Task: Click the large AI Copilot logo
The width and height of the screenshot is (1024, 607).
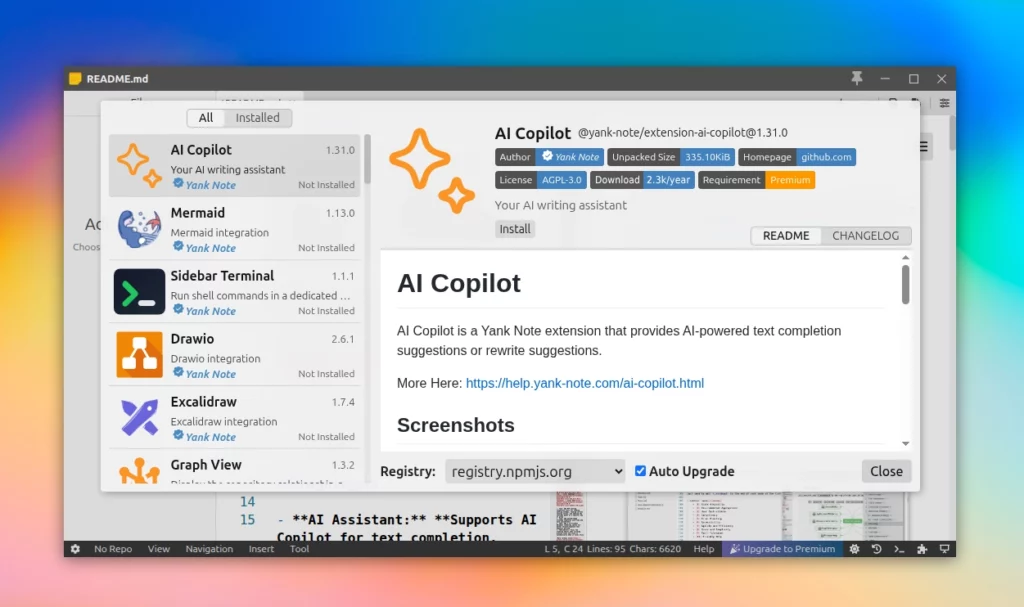Action: pos(432,171)
